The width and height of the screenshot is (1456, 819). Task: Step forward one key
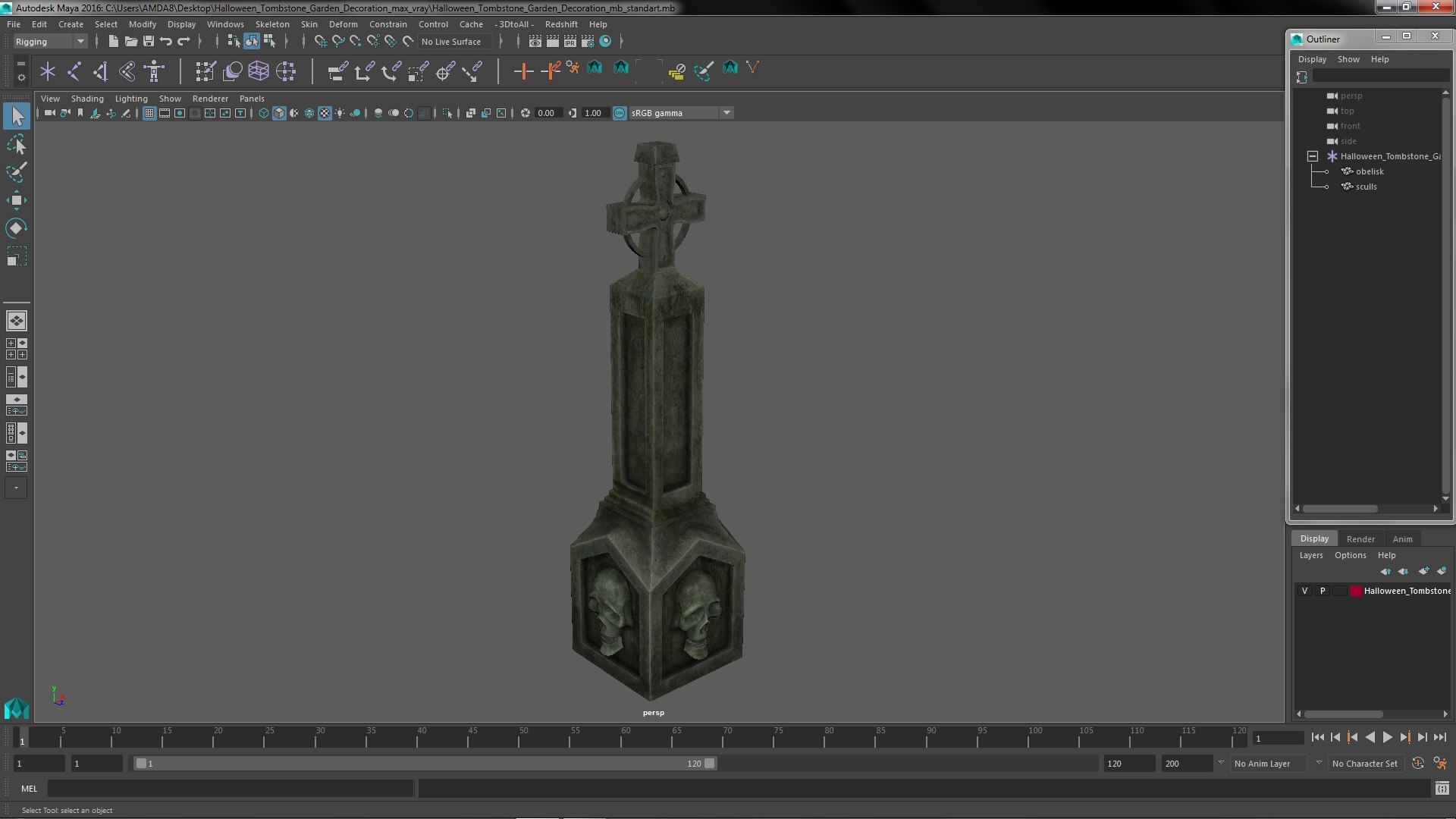(1404, 737)
